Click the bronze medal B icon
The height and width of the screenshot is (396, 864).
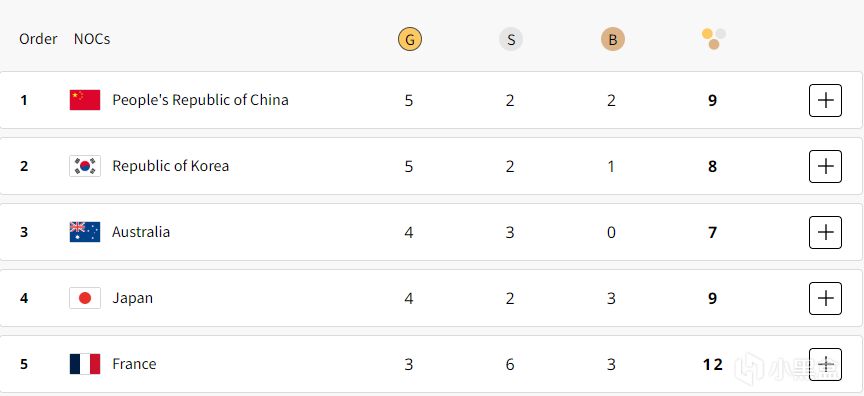click(x=613, y=40)
